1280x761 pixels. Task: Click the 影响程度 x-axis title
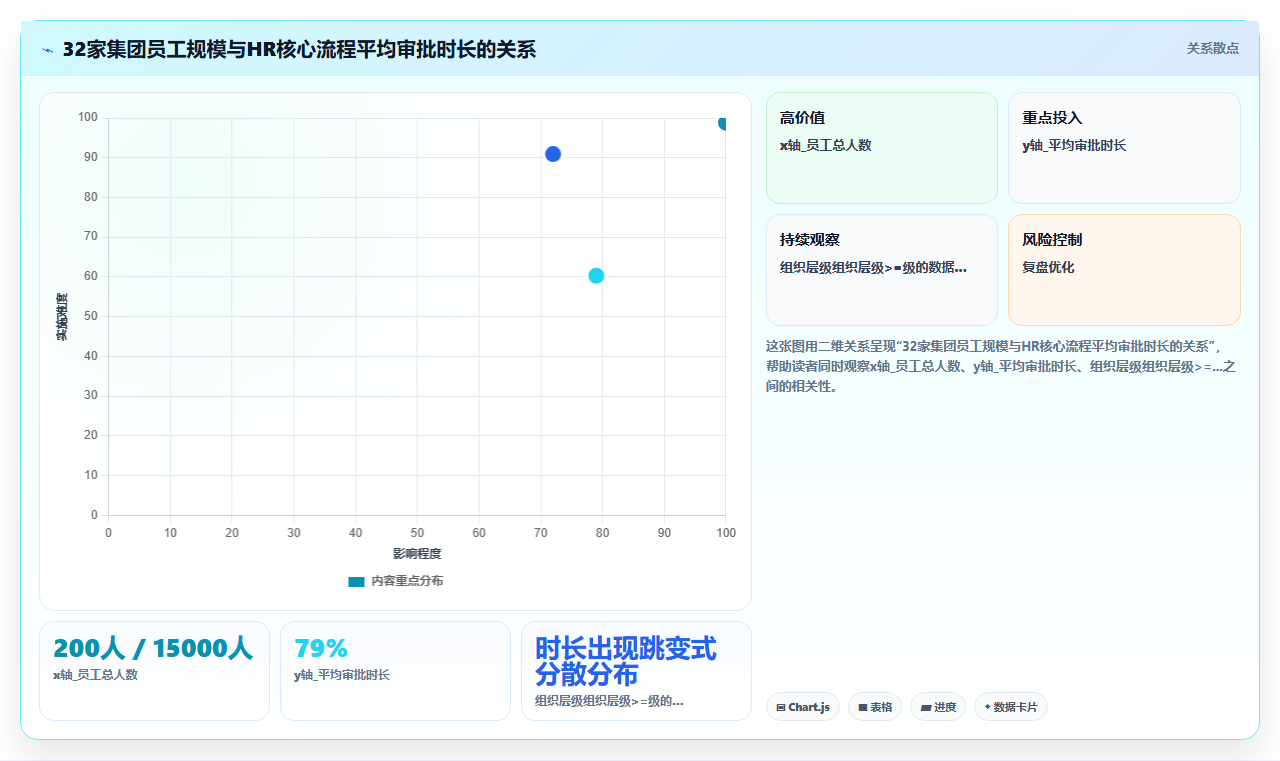click(x=417, y=553)
